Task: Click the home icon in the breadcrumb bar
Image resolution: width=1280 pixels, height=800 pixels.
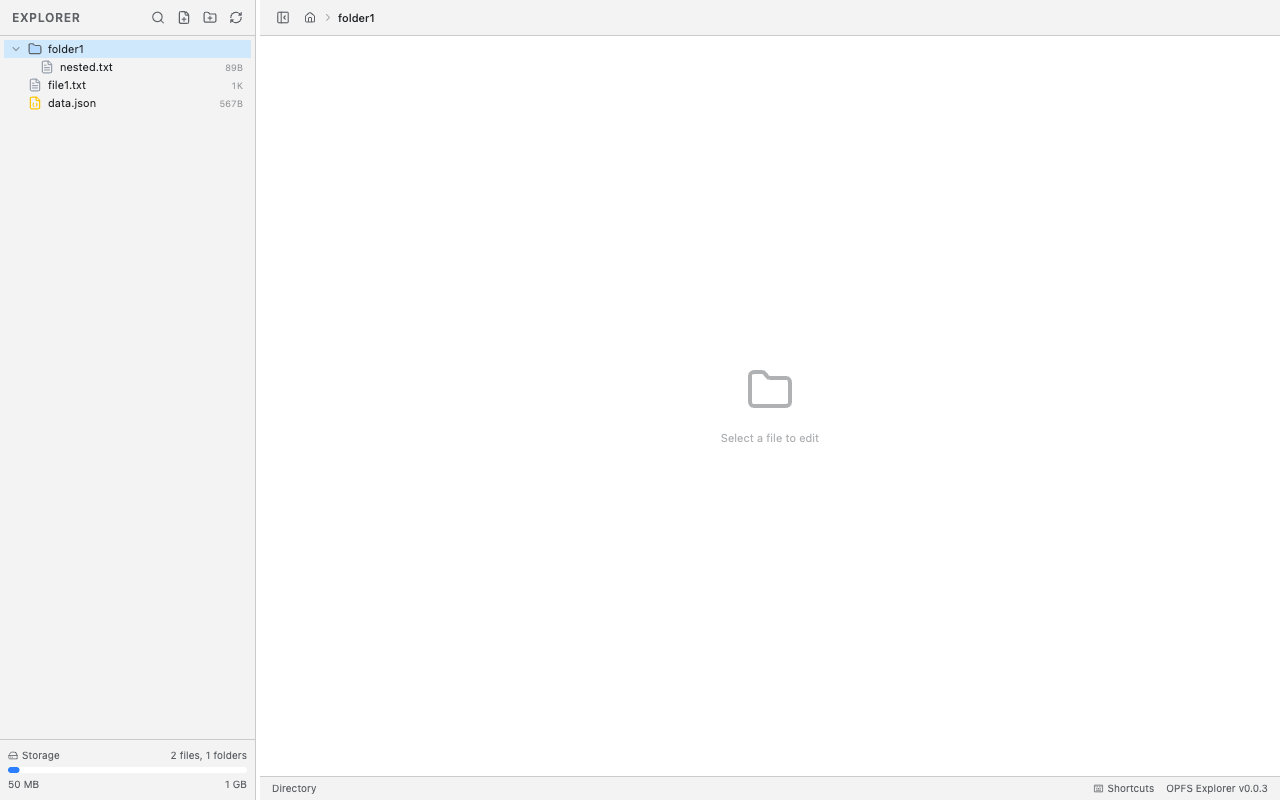Action: (x=310, y=17)
